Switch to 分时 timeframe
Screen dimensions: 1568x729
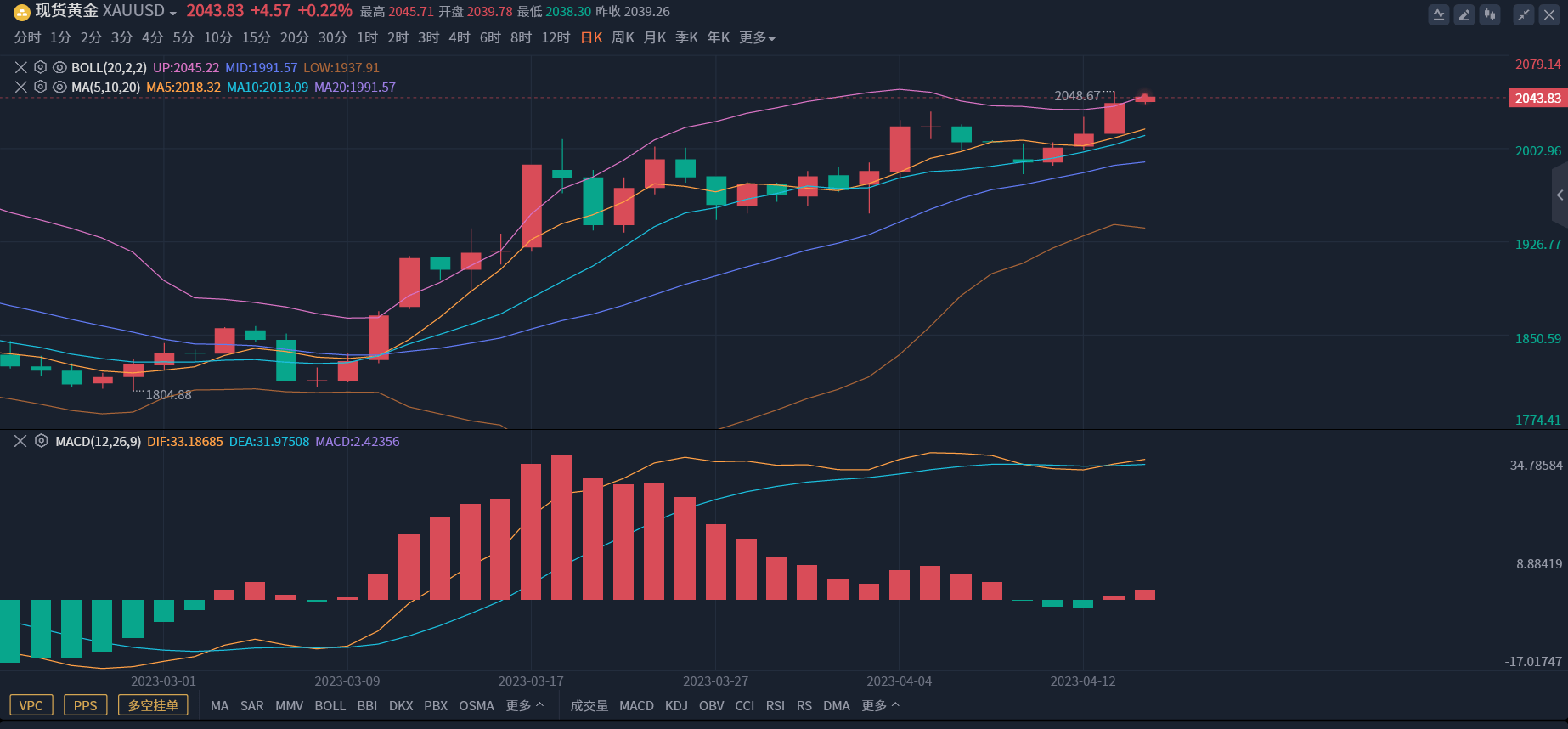tap(27, 37)
